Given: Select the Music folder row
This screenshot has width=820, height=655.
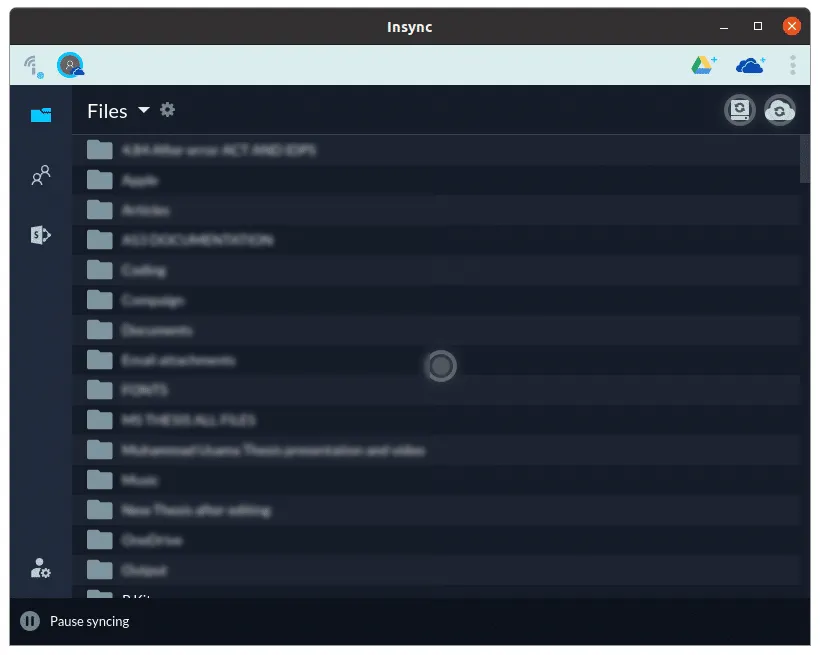Looking at the screenshot, I should tap(436, 480).
